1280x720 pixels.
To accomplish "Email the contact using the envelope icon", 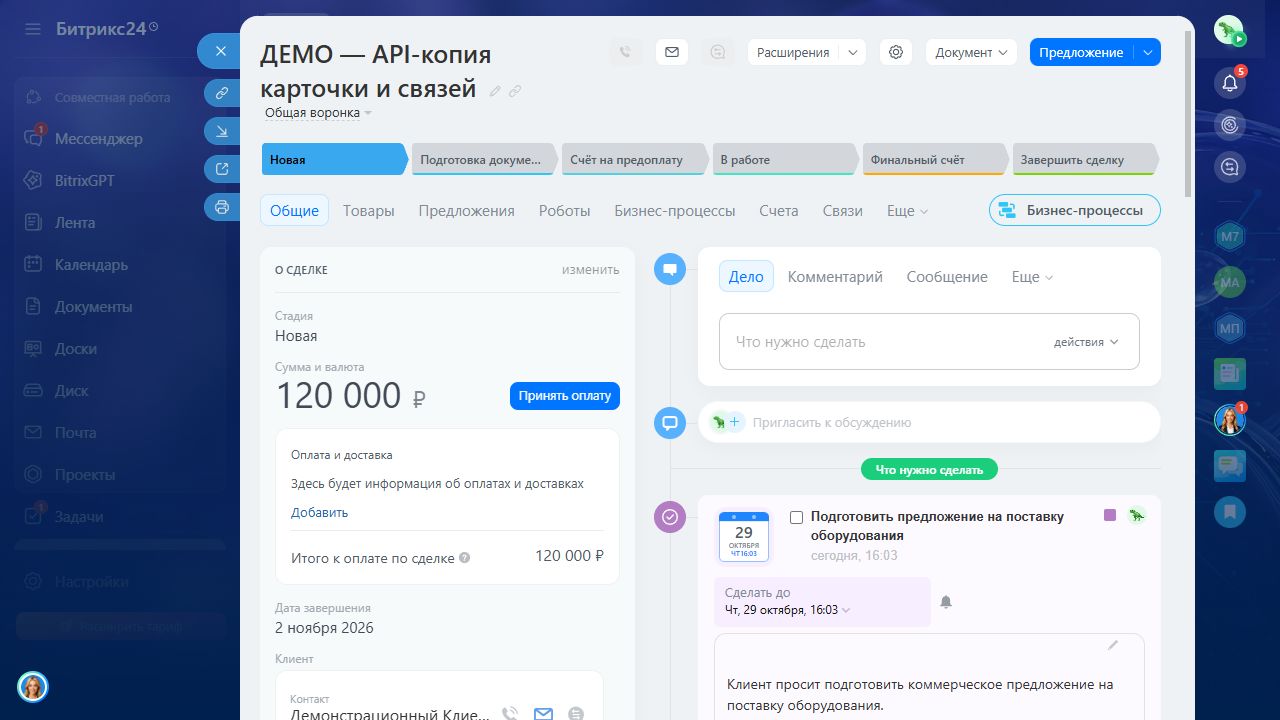I will pyautogui.click(x=543, y=714).
